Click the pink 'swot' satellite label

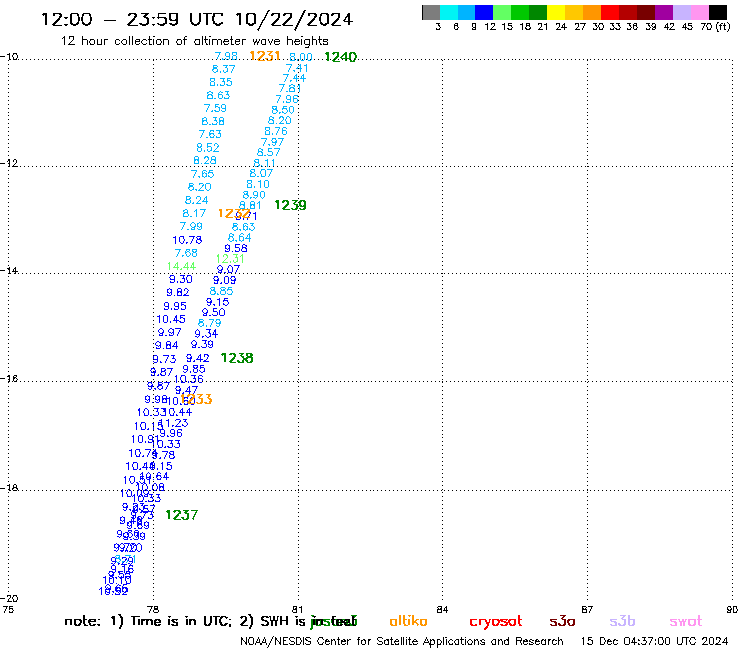pyautogui.click(x=686, y=622)
